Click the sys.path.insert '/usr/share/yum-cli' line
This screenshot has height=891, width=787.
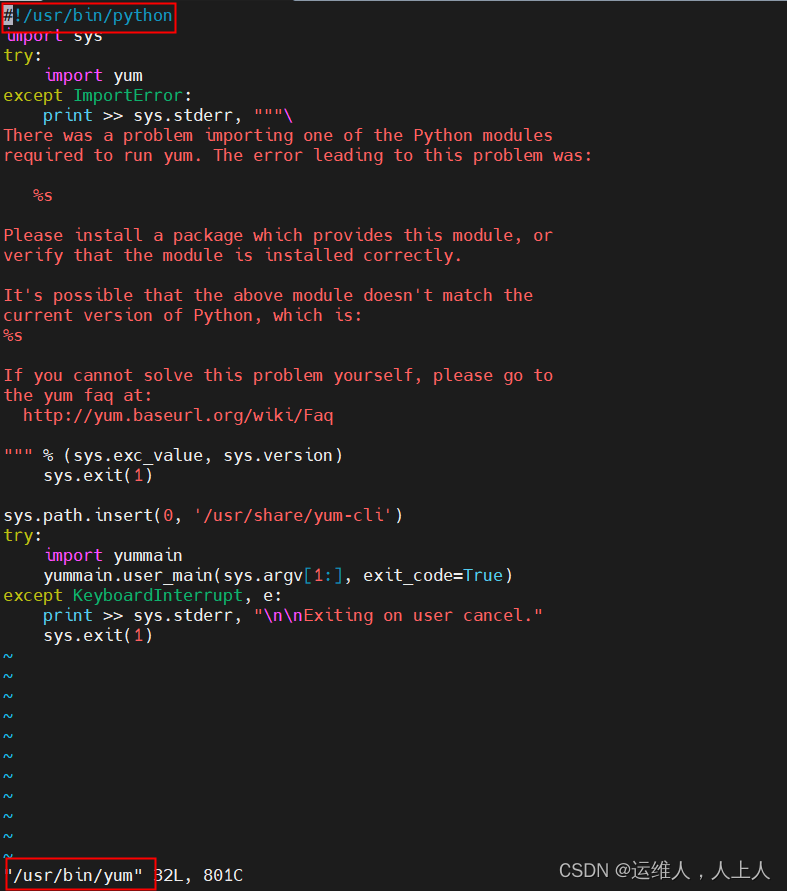[203, 515]
